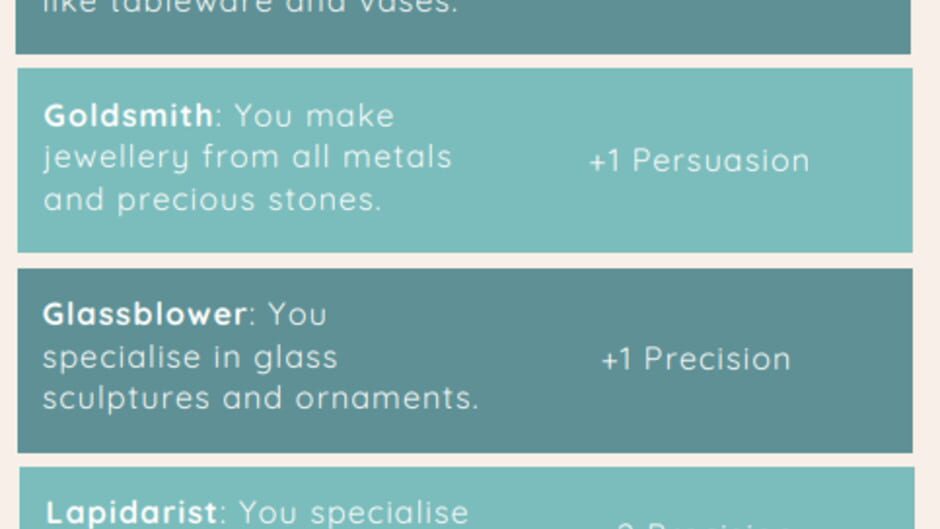Viewport: 940px width, 529px height.
Task: Click the cream gap between Goldsmith and Glassblower rows
Action: (x=465, y=260)
